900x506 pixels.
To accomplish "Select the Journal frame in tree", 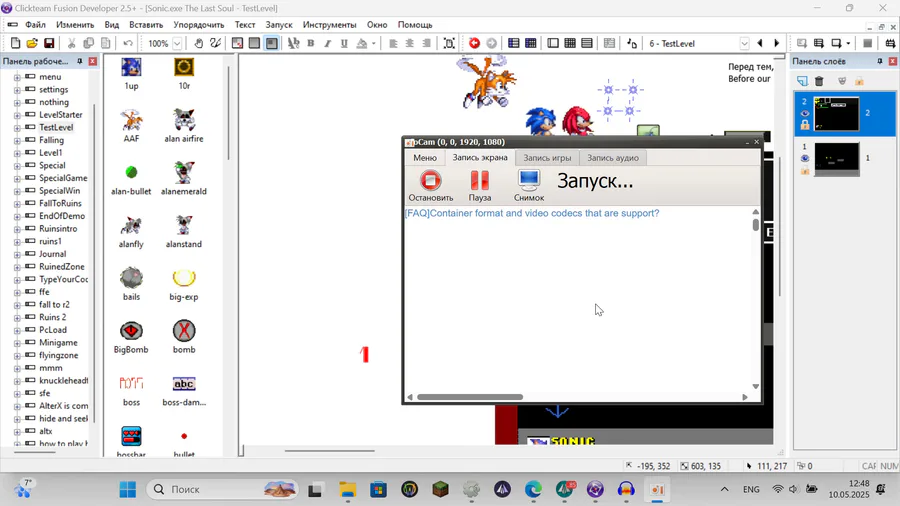I will 52,254.
